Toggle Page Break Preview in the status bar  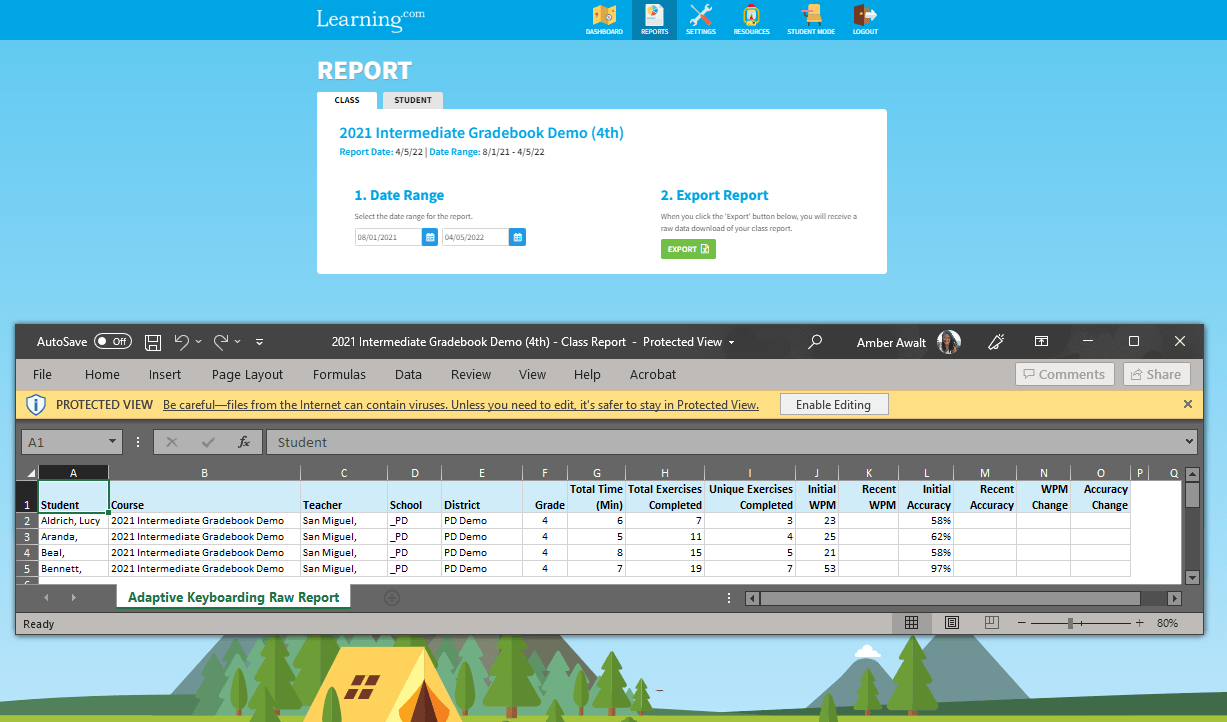point(990,622)
